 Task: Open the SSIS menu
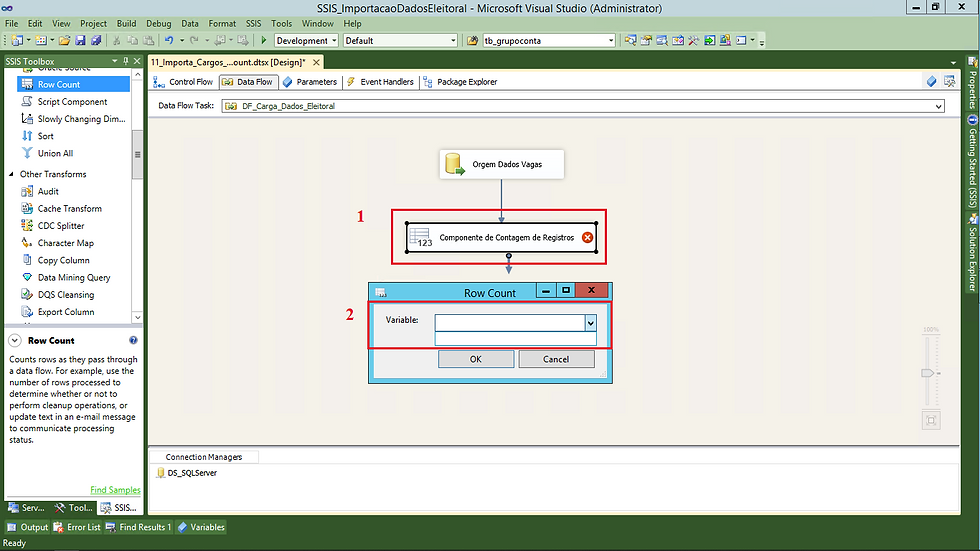pos(253,24)
